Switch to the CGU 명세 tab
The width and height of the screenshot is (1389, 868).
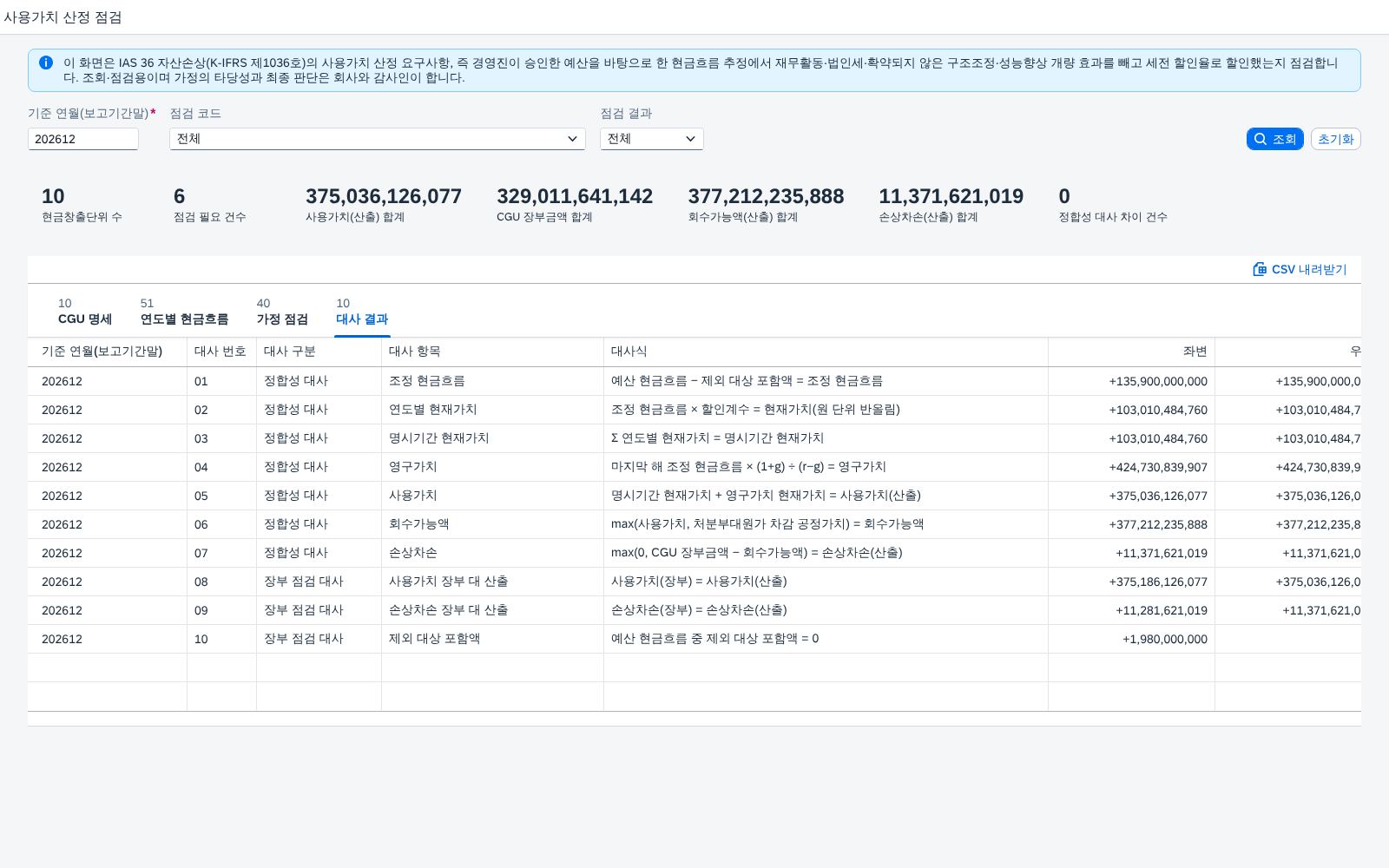tap(85, 312)
